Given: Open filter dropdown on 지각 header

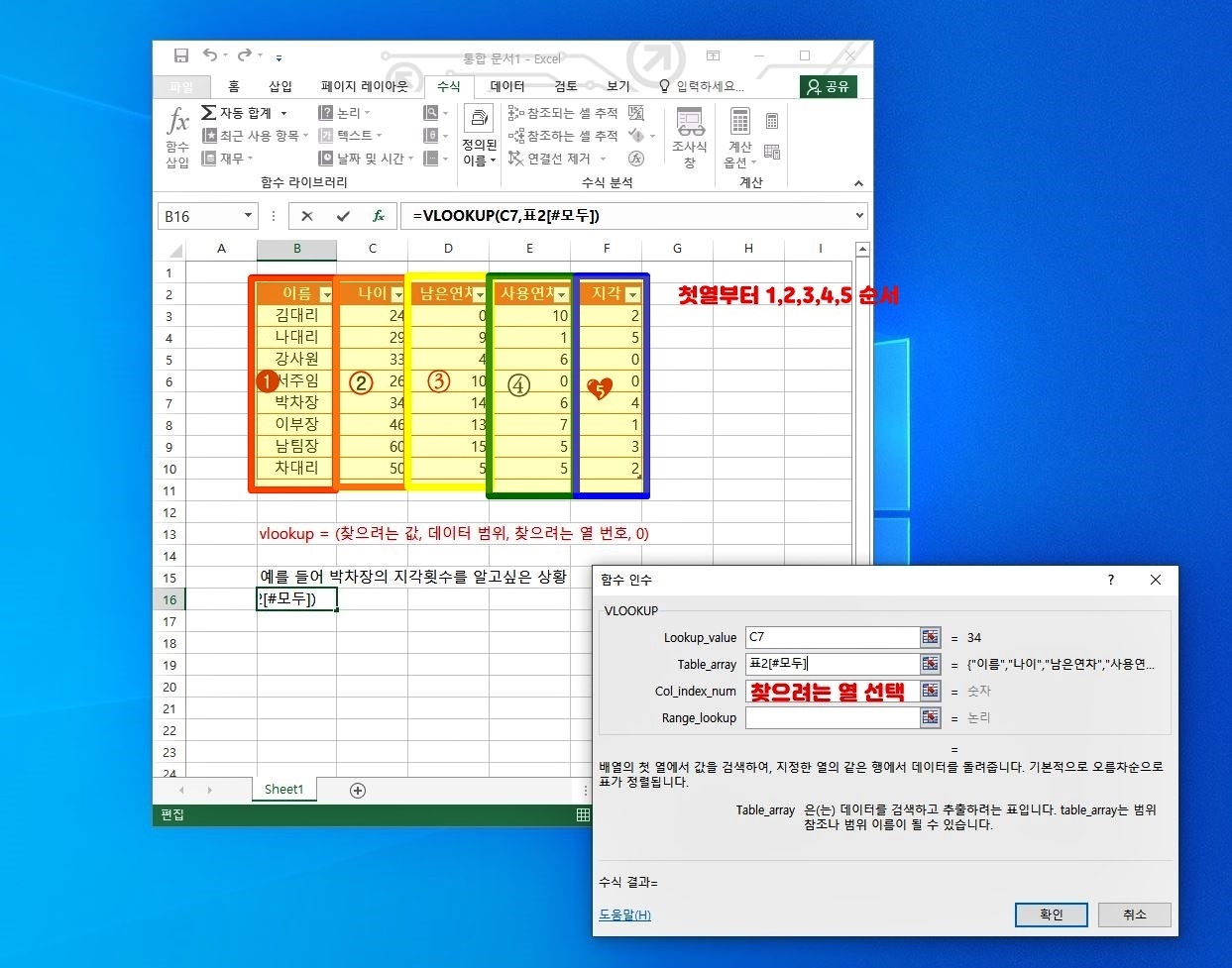Looking at the screenshot, I should click(633, 294).
